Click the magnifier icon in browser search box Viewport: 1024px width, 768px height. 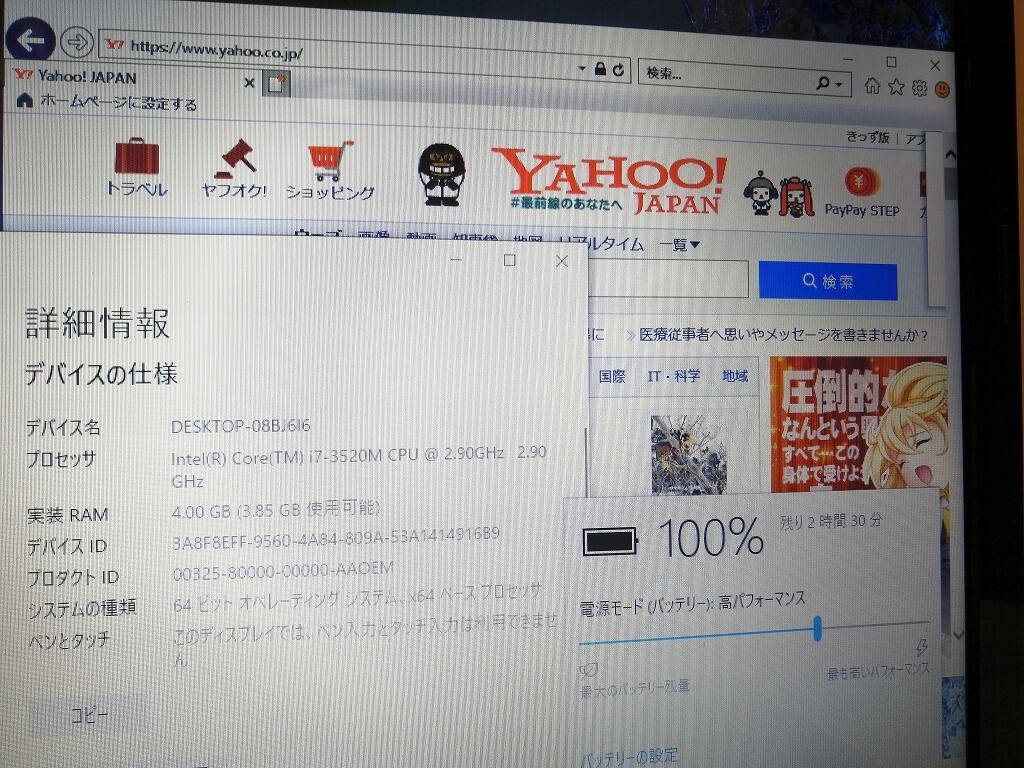[x=824, y=83]
